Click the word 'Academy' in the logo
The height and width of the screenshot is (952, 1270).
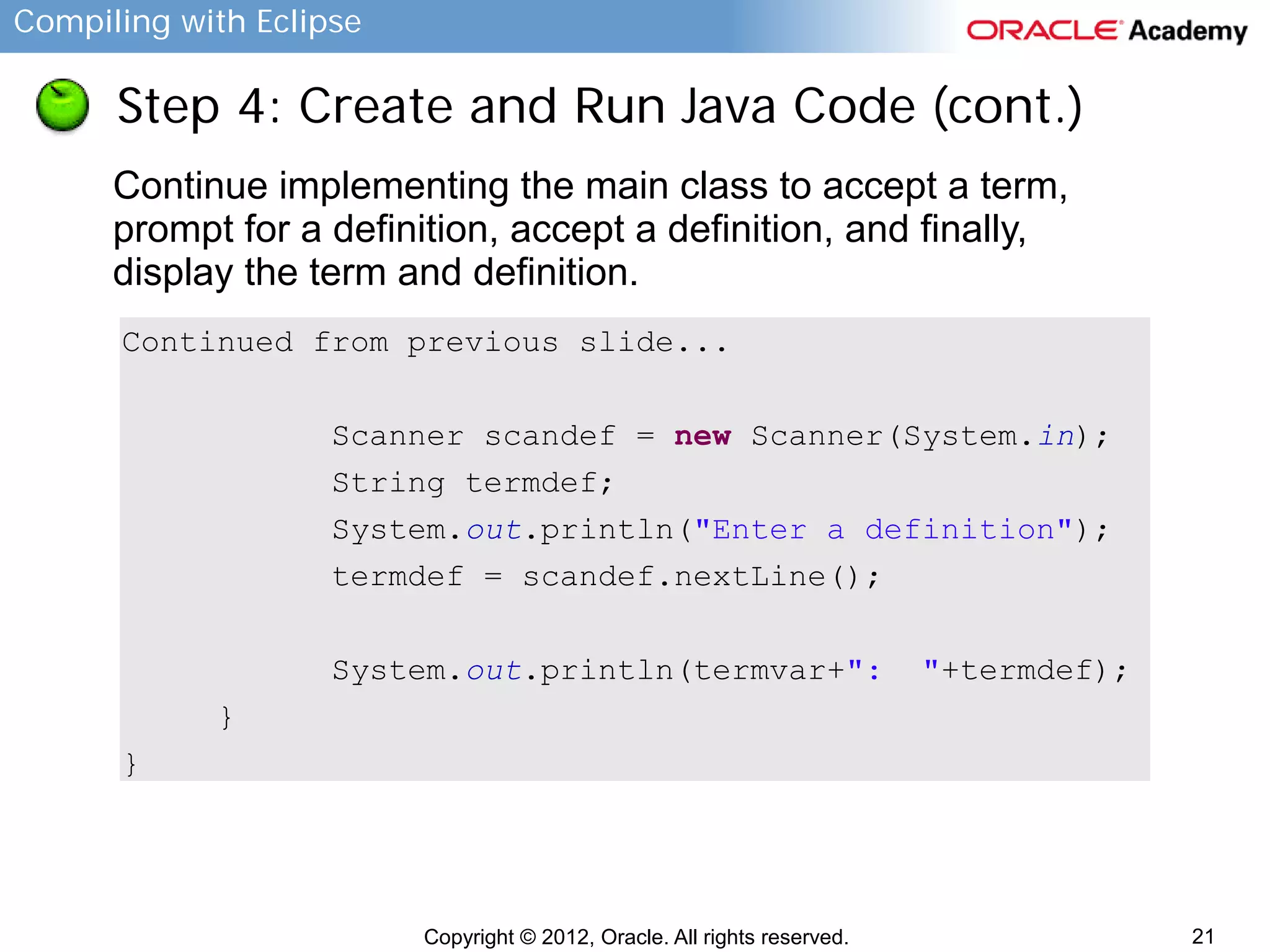click(x=1188, y=30)
